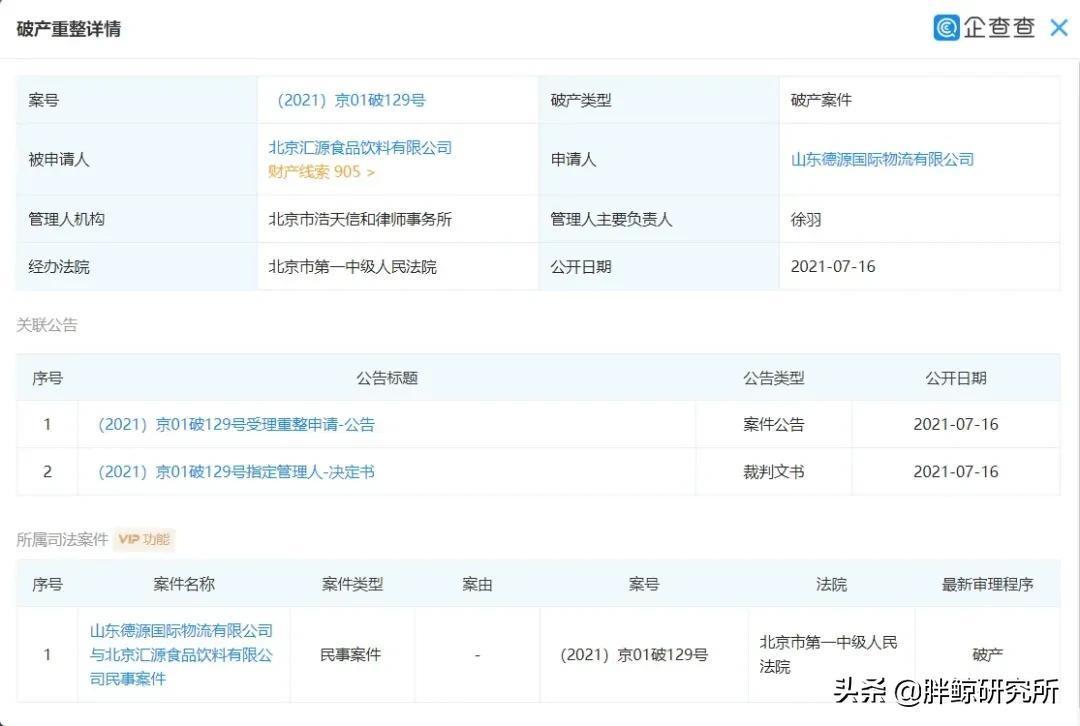This screenshot has height=726, width=1080.
Task: Click the 关联公告 section heading
Action: [x=47, y=325]
